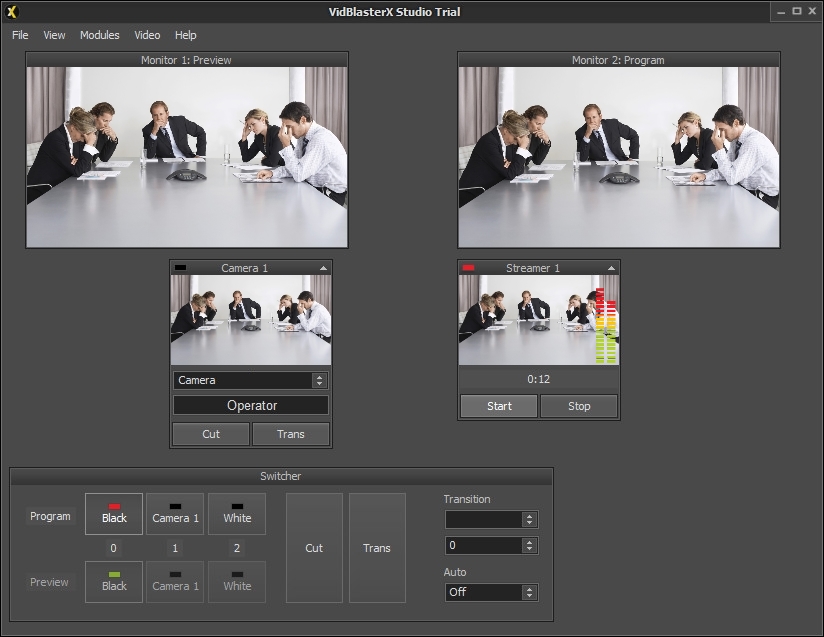Click the Streamer 1 red tally indicator
This screenshot has height=637, width=824.
coord(468,268)
